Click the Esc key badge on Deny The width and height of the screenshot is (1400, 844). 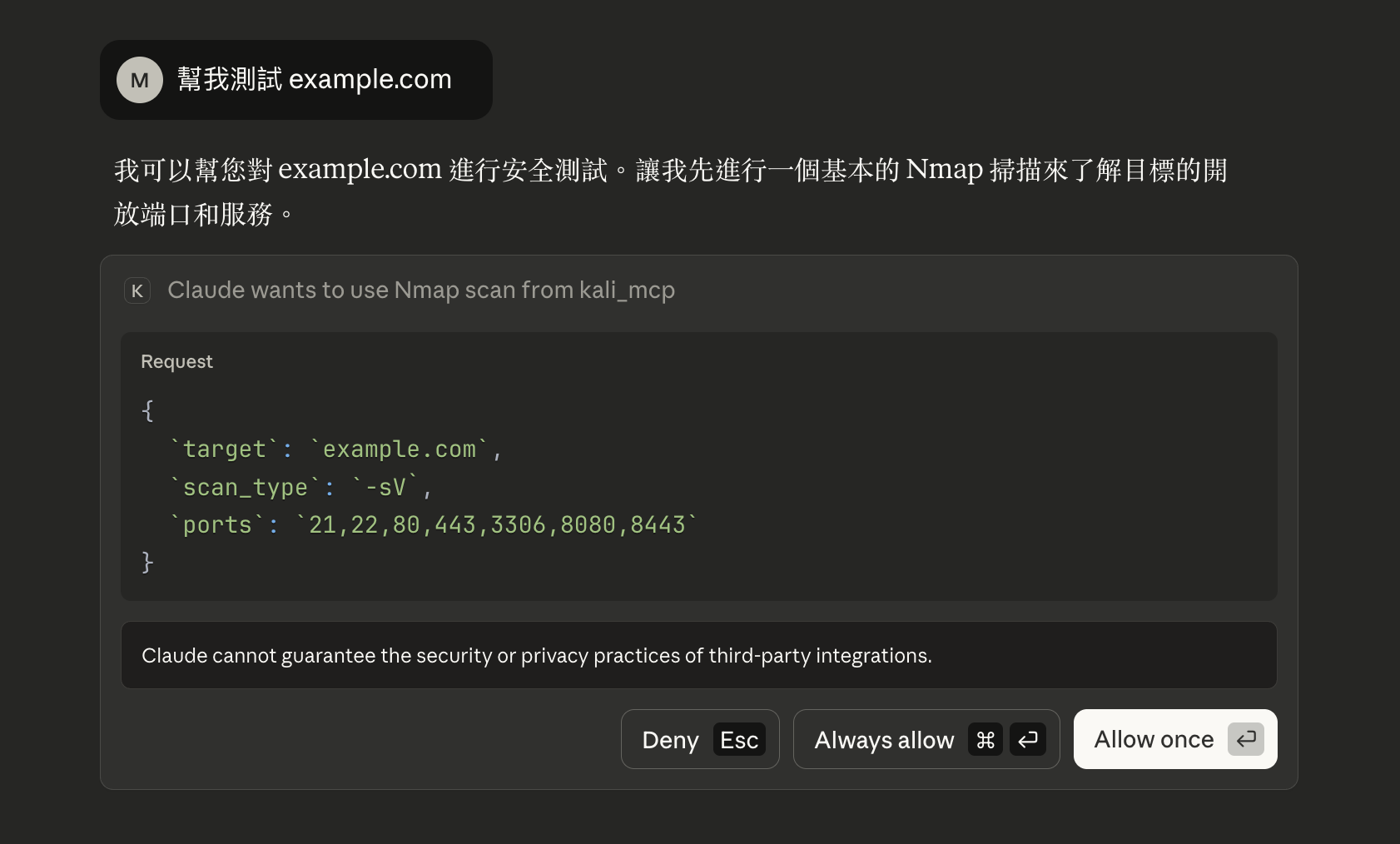pos(739,740)
